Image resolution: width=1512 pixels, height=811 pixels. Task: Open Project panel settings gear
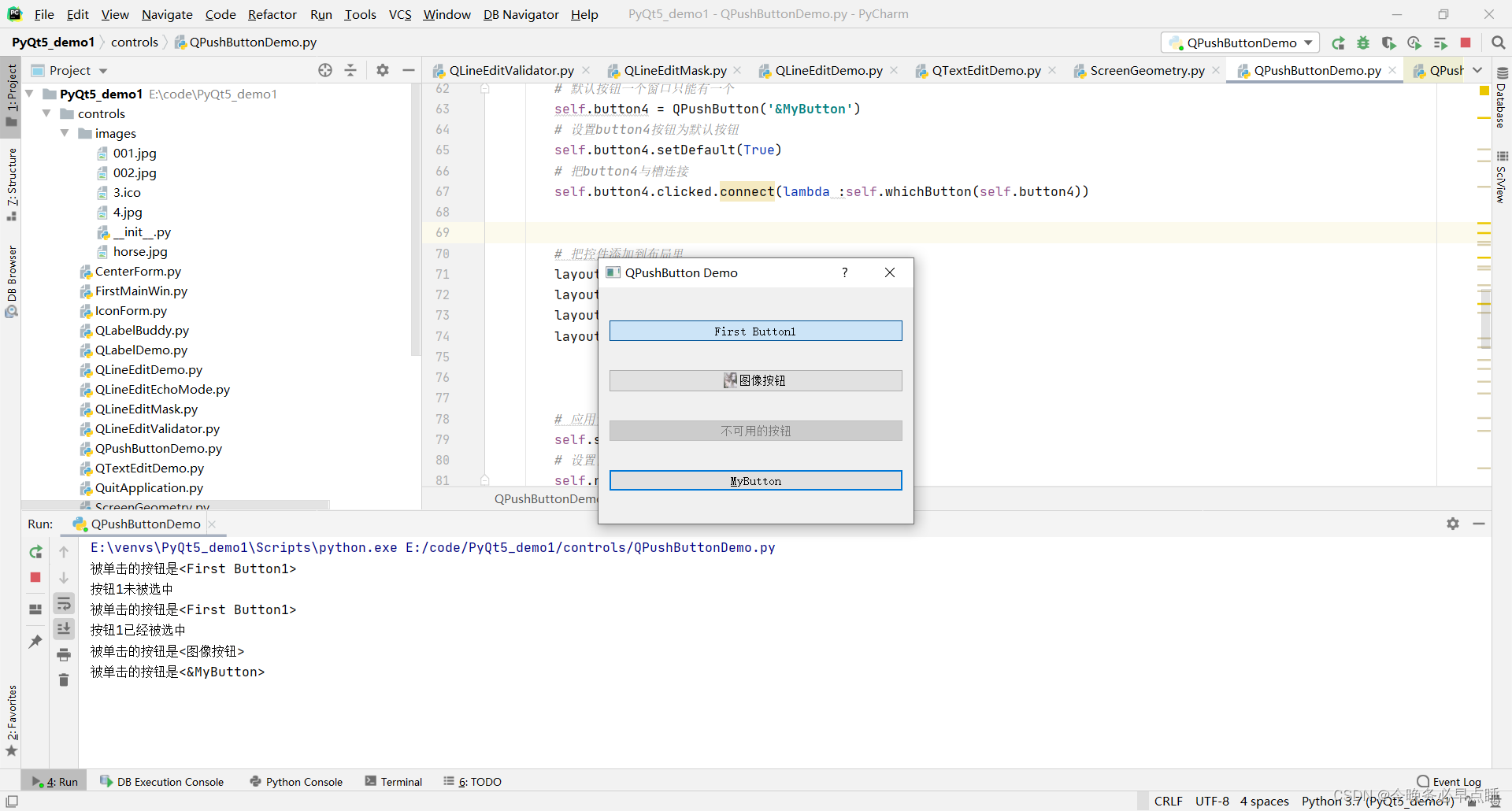383,70
